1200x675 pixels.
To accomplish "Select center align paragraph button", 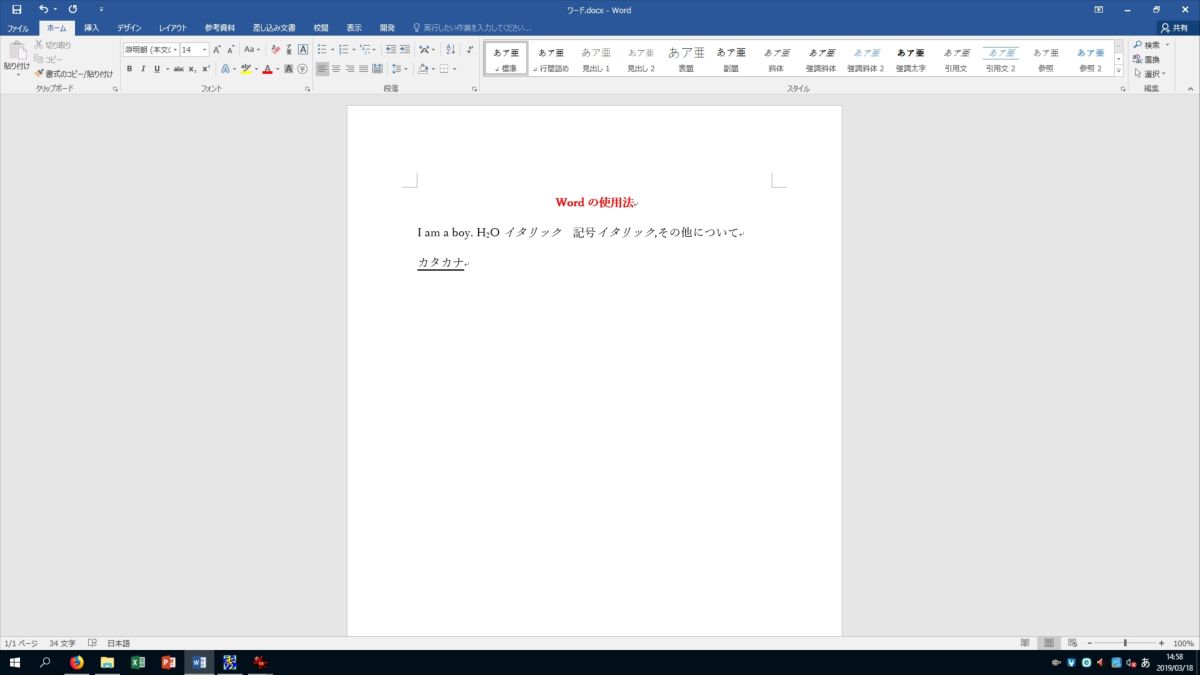I will [x=336, y=69].
